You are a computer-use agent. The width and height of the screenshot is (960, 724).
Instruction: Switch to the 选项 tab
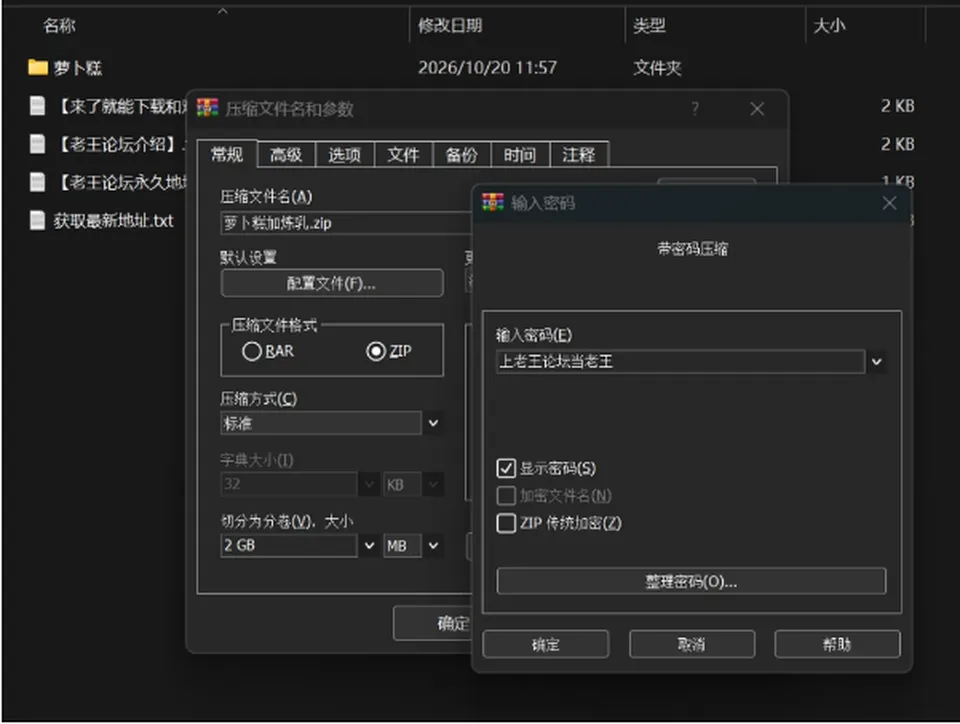344,155
